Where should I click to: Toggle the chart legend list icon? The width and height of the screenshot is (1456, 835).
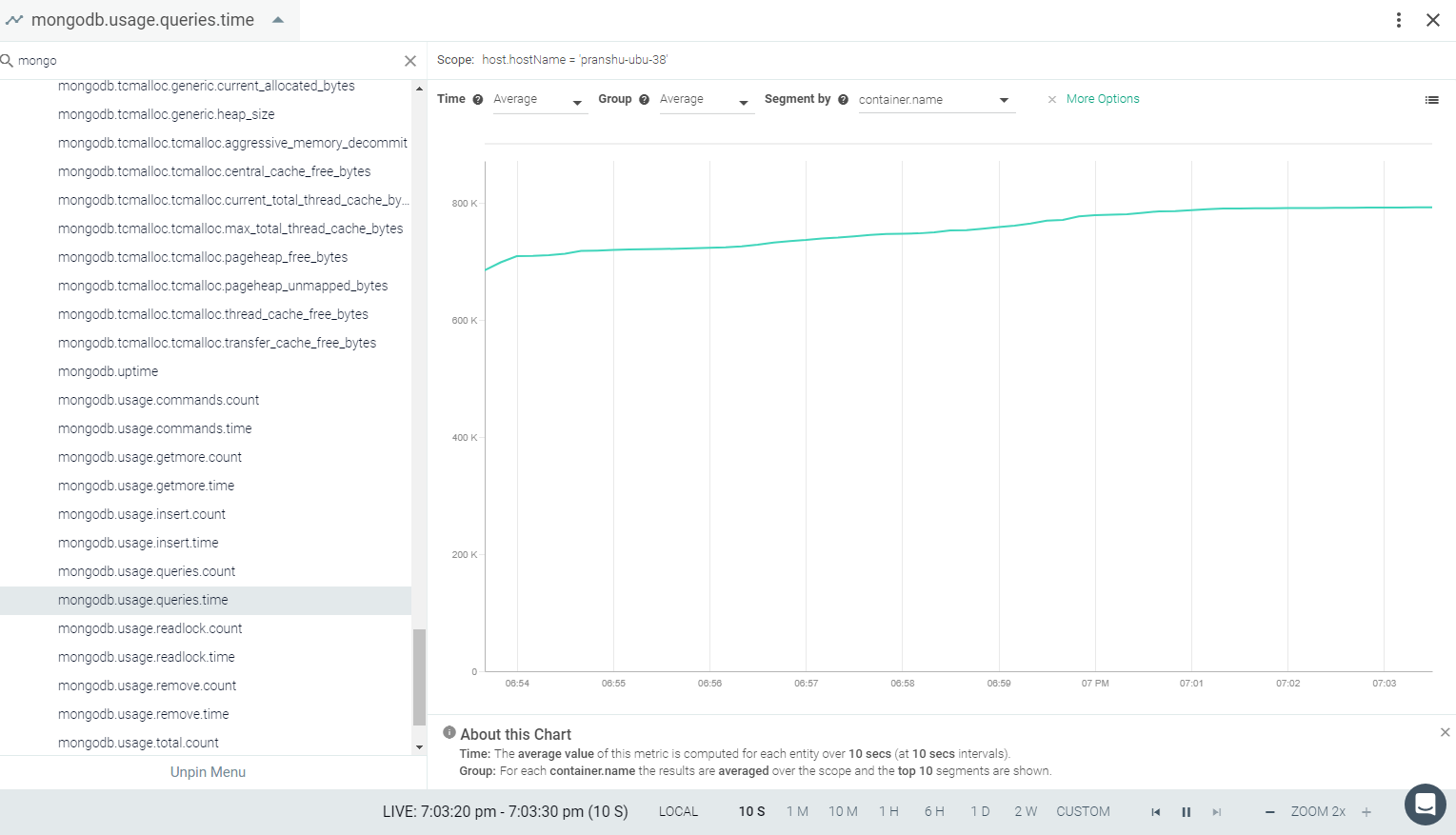click(1431, 100)
